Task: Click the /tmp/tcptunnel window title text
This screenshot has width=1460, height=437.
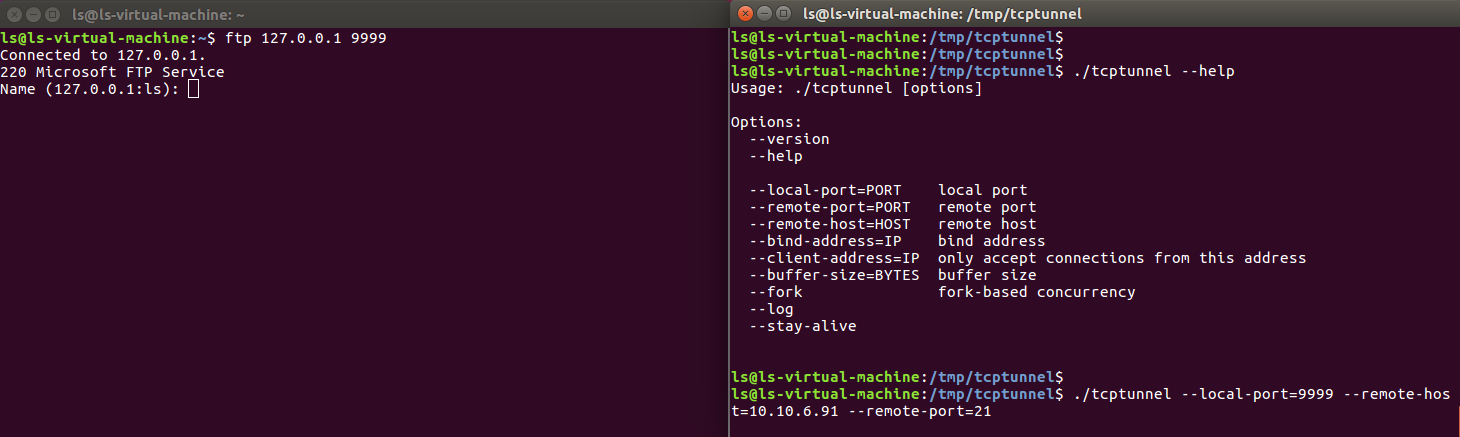Action: point(942,13)
